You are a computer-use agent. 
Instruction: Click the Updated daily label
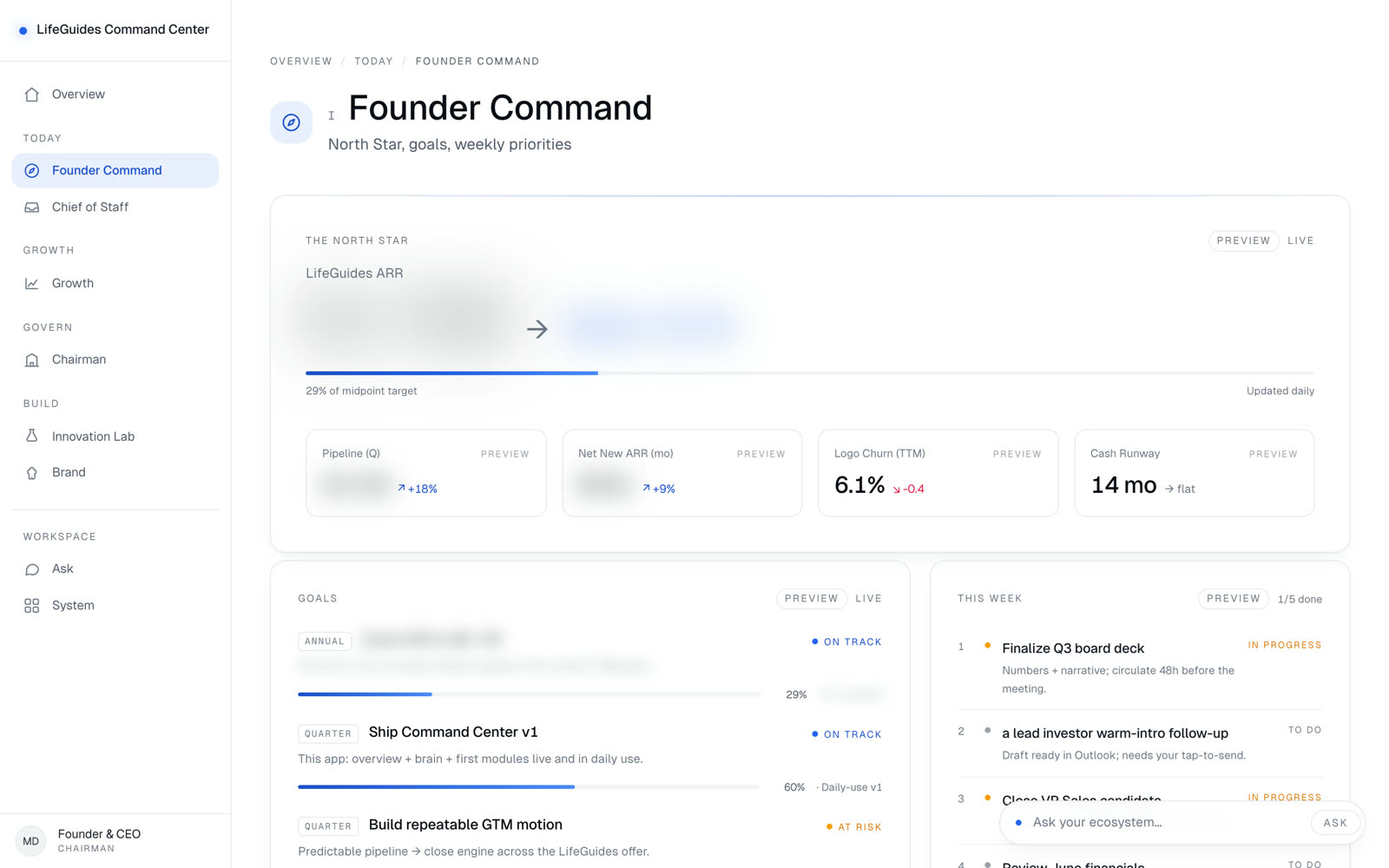(x=1280, y=391)
